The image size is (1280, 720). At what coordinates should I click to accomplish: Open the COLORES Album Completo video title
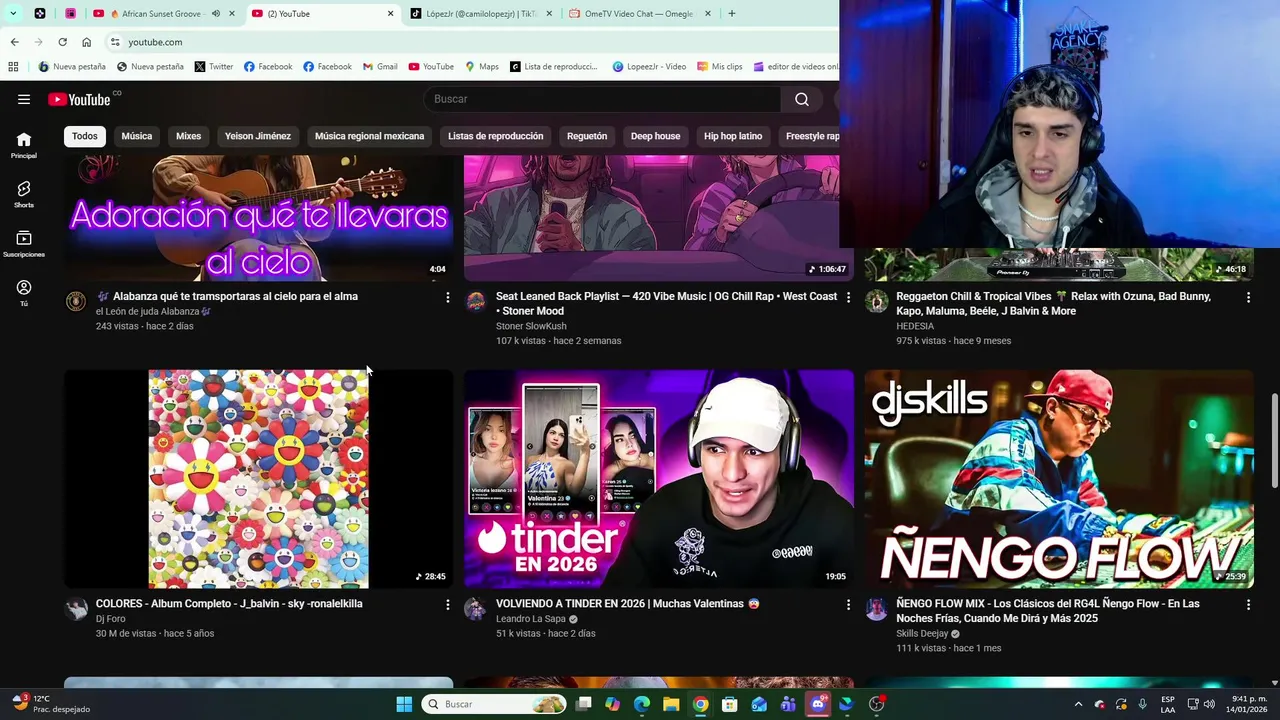229,604
